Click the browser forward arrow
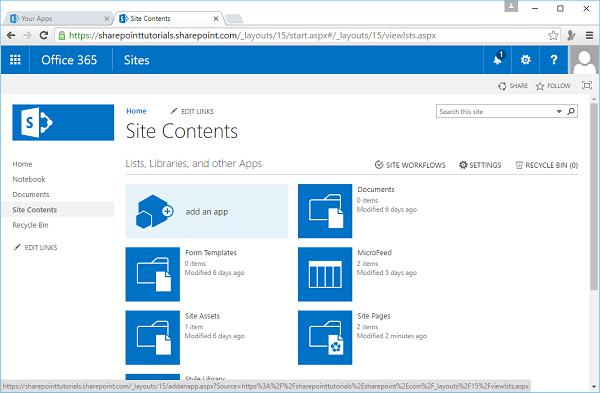 27,36
